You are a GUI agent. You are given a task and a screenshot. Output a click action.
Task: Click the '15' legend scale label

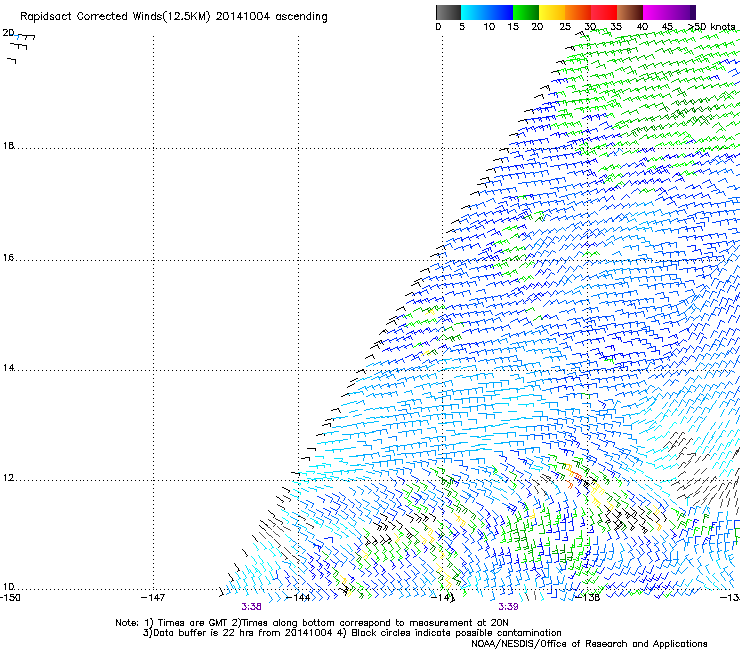pyautogui.click(x=513, y=27)
